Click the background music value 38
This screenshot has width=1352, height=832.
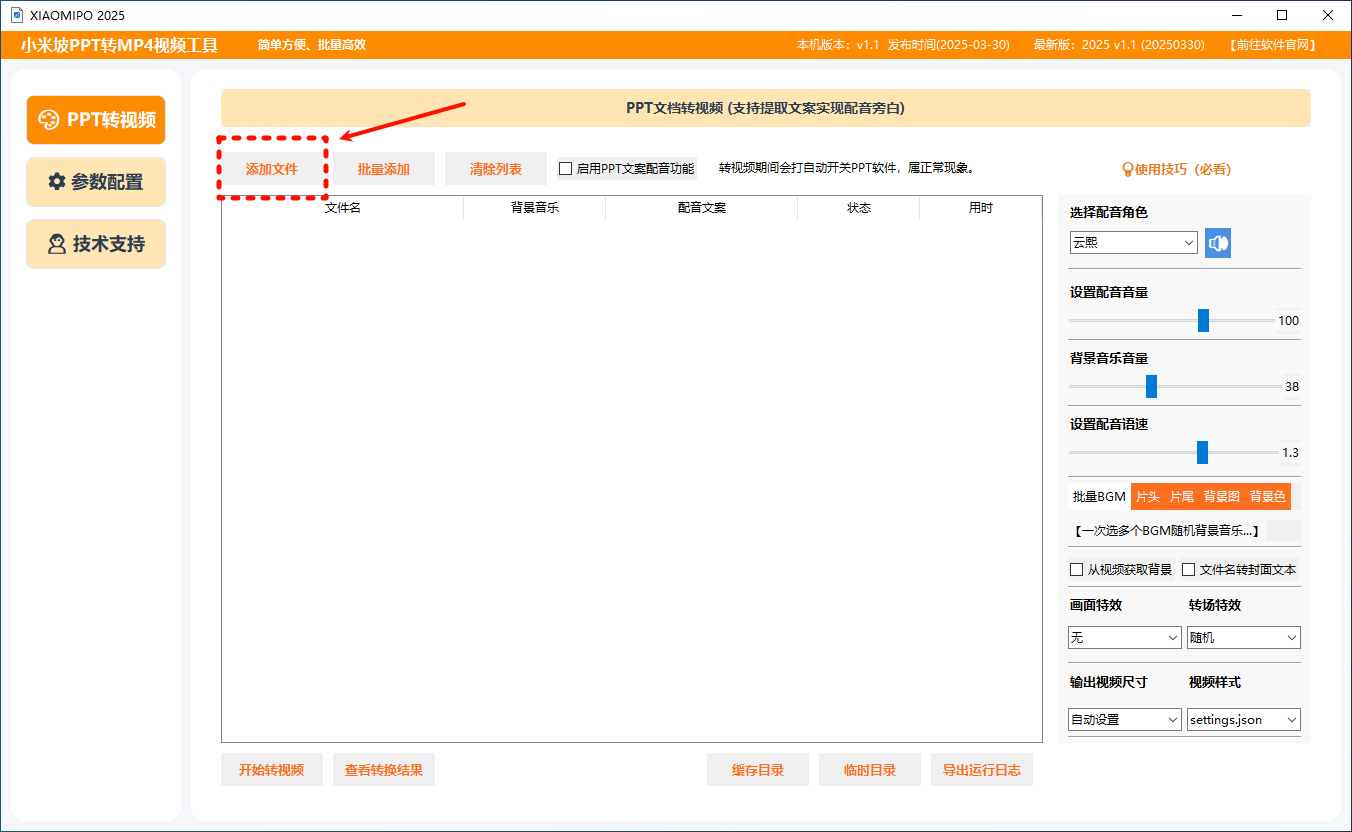[x=1292, y=387]
